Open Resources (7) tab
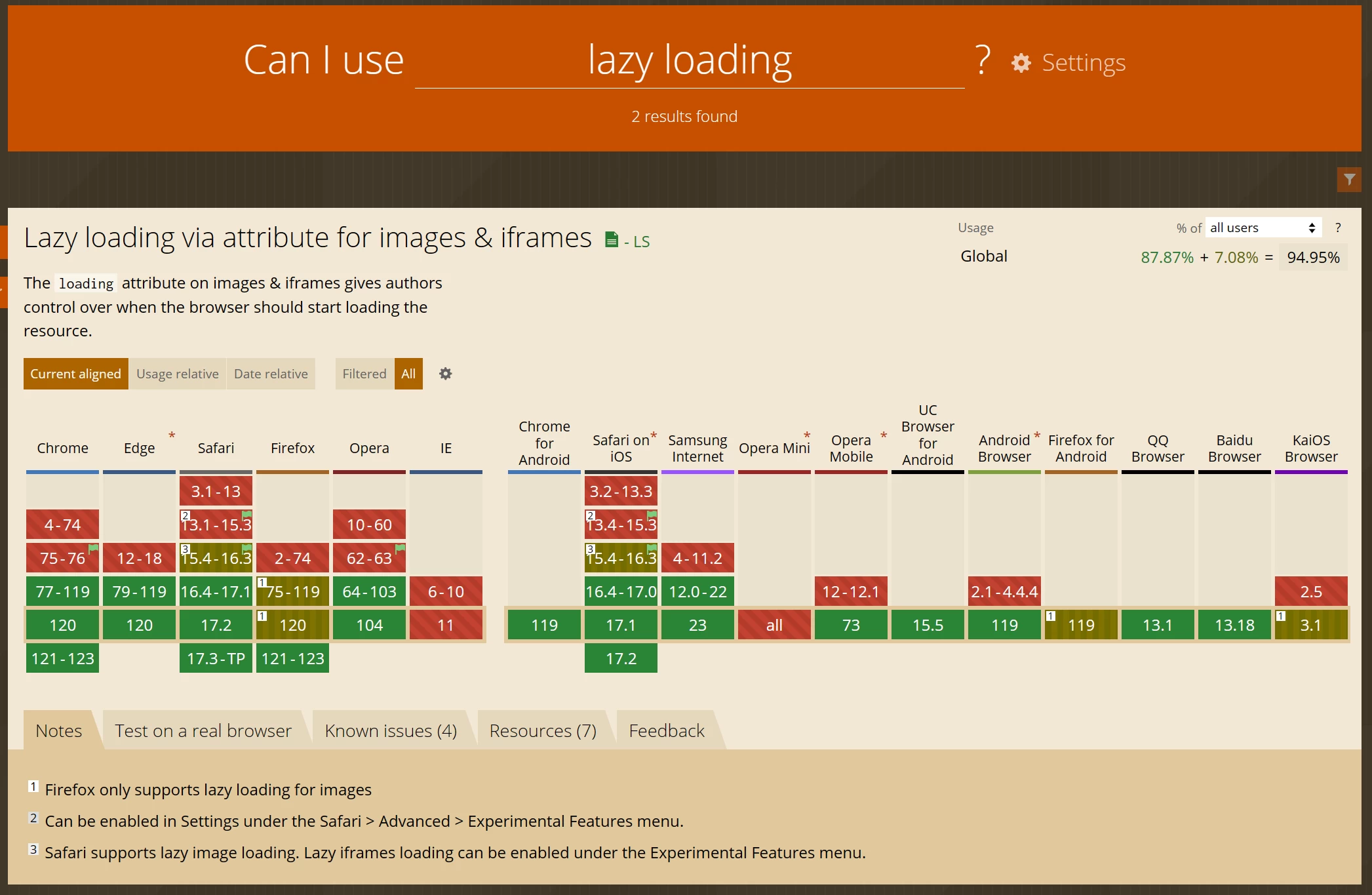 [543, 730]
